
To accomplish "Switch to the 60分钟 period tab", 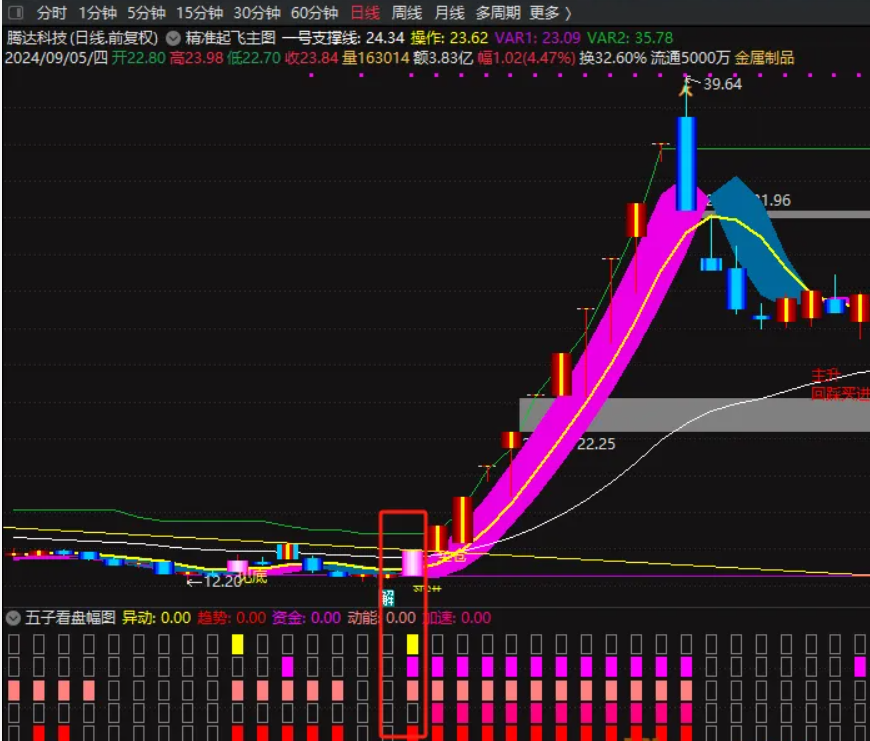I will [x=314, y=13].
